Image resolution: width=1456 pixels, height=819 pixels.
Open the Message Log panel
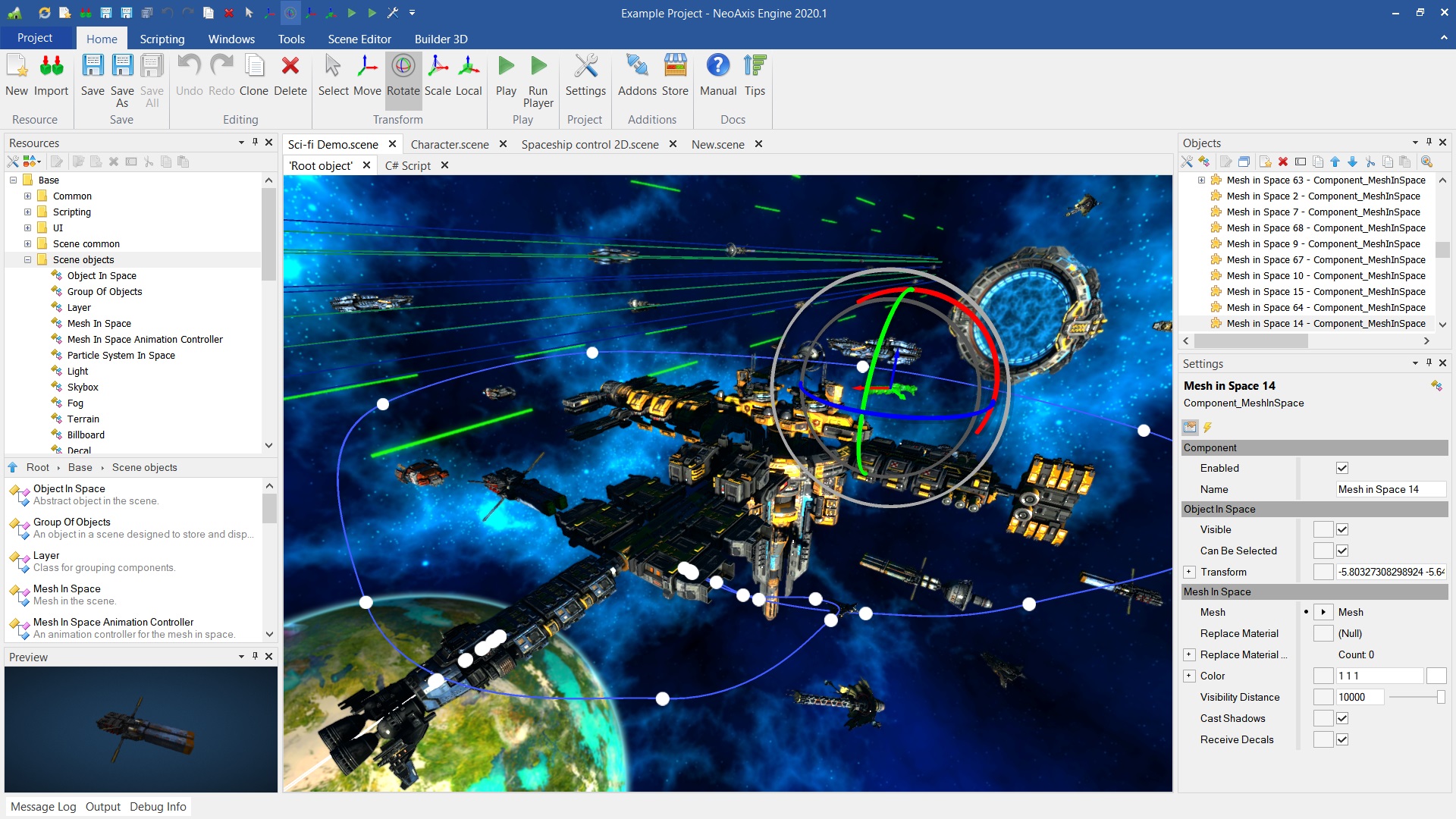[x=43, y=806]
